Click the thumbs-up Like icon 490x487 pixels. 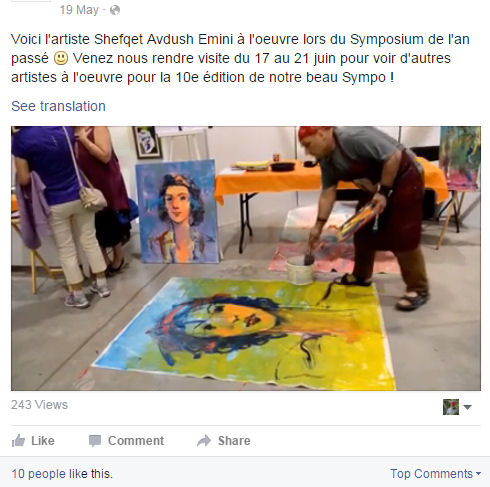18,441
